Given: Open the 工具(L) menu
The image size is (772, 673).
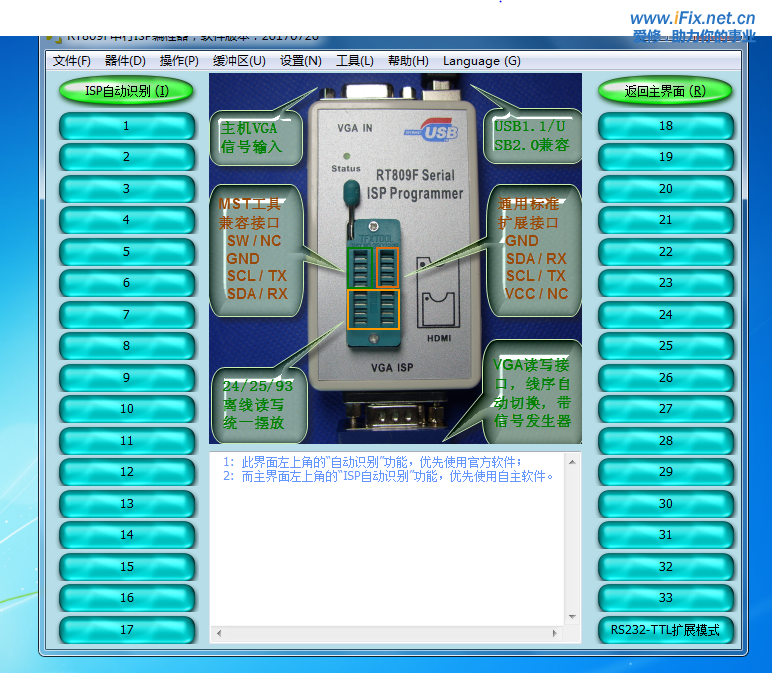Looking at the screenshot, I should [x=355, y=61].
